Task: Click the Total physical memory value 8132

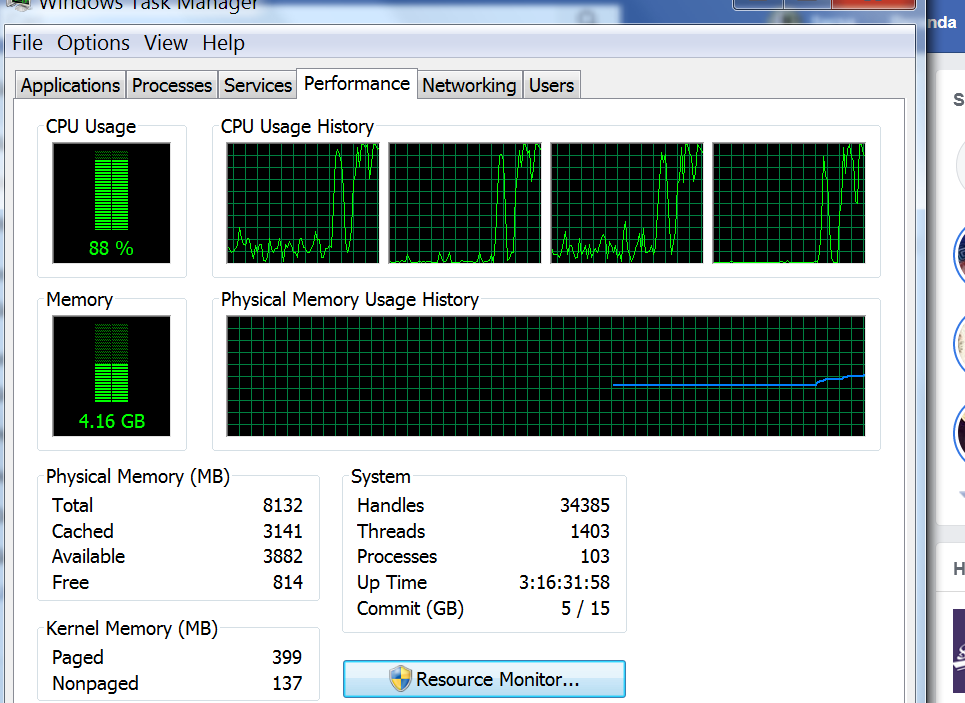Action: tap(282, 505)
